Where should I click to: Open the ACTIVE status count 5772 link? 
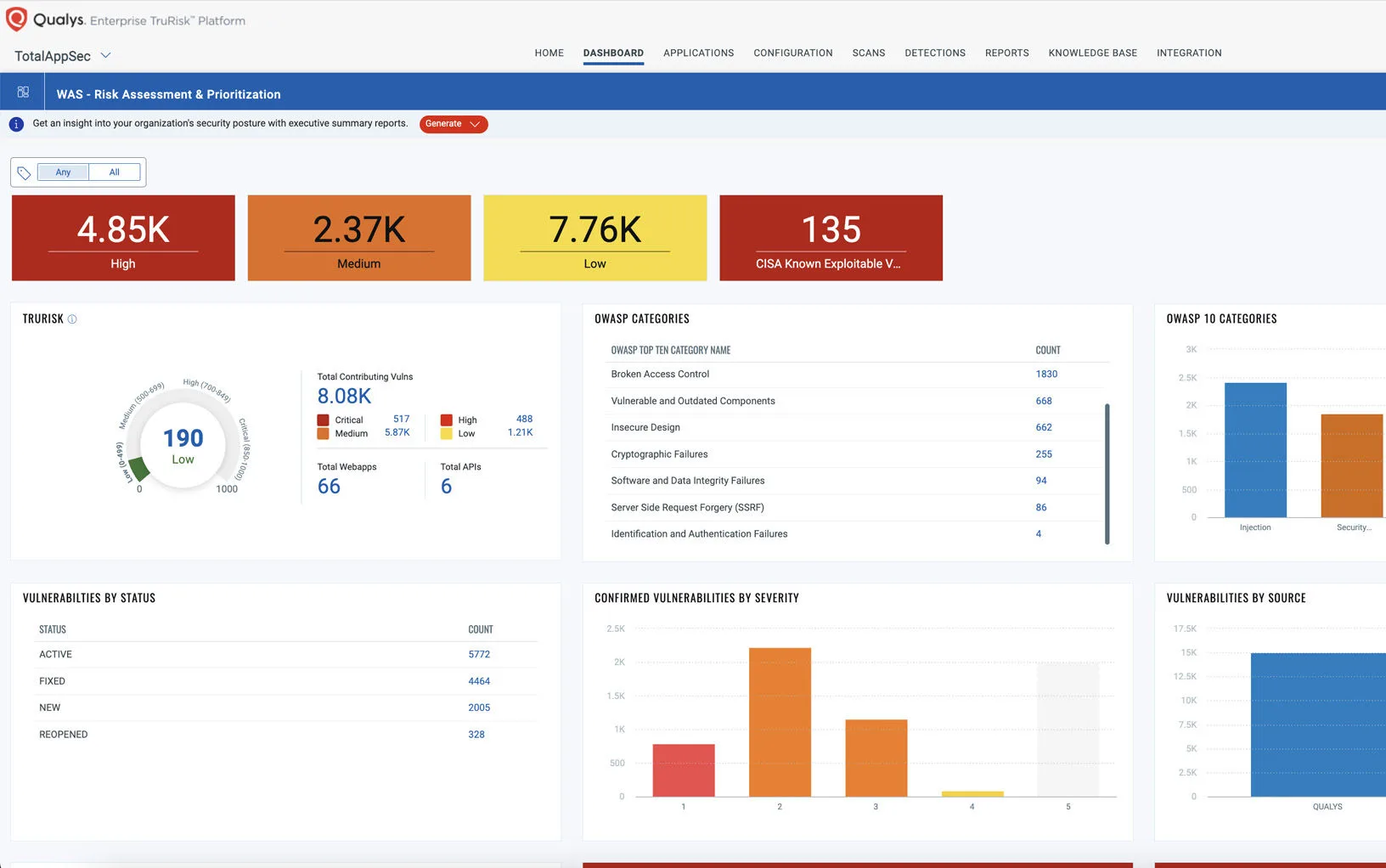(478, 654)
